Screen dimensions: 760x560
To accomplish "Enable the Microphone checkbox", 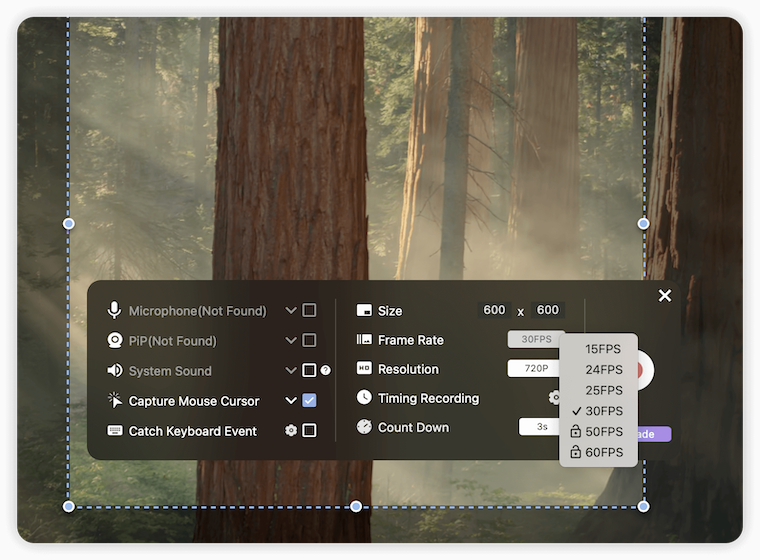I will [x=309, y=311].
